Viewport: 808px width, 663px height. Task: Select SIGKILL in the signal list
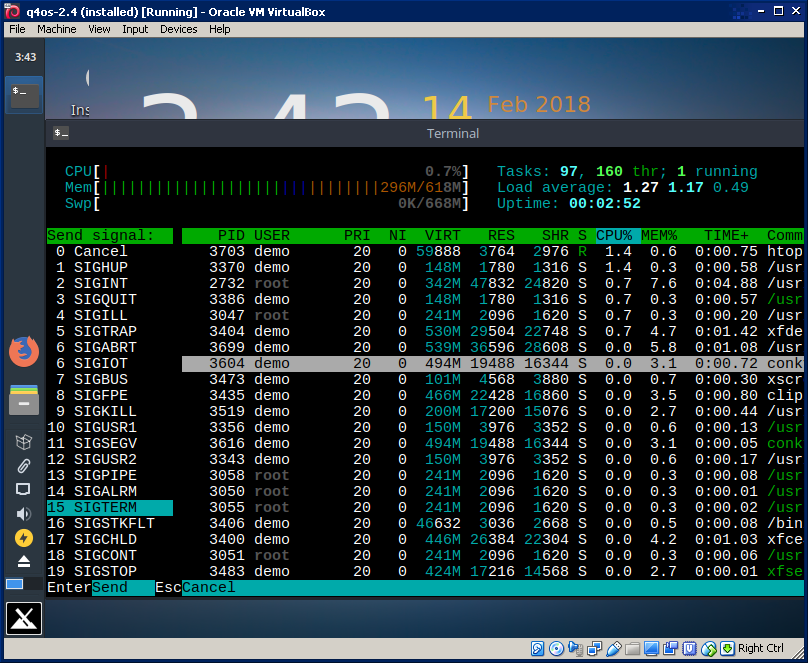coord(103,411)
